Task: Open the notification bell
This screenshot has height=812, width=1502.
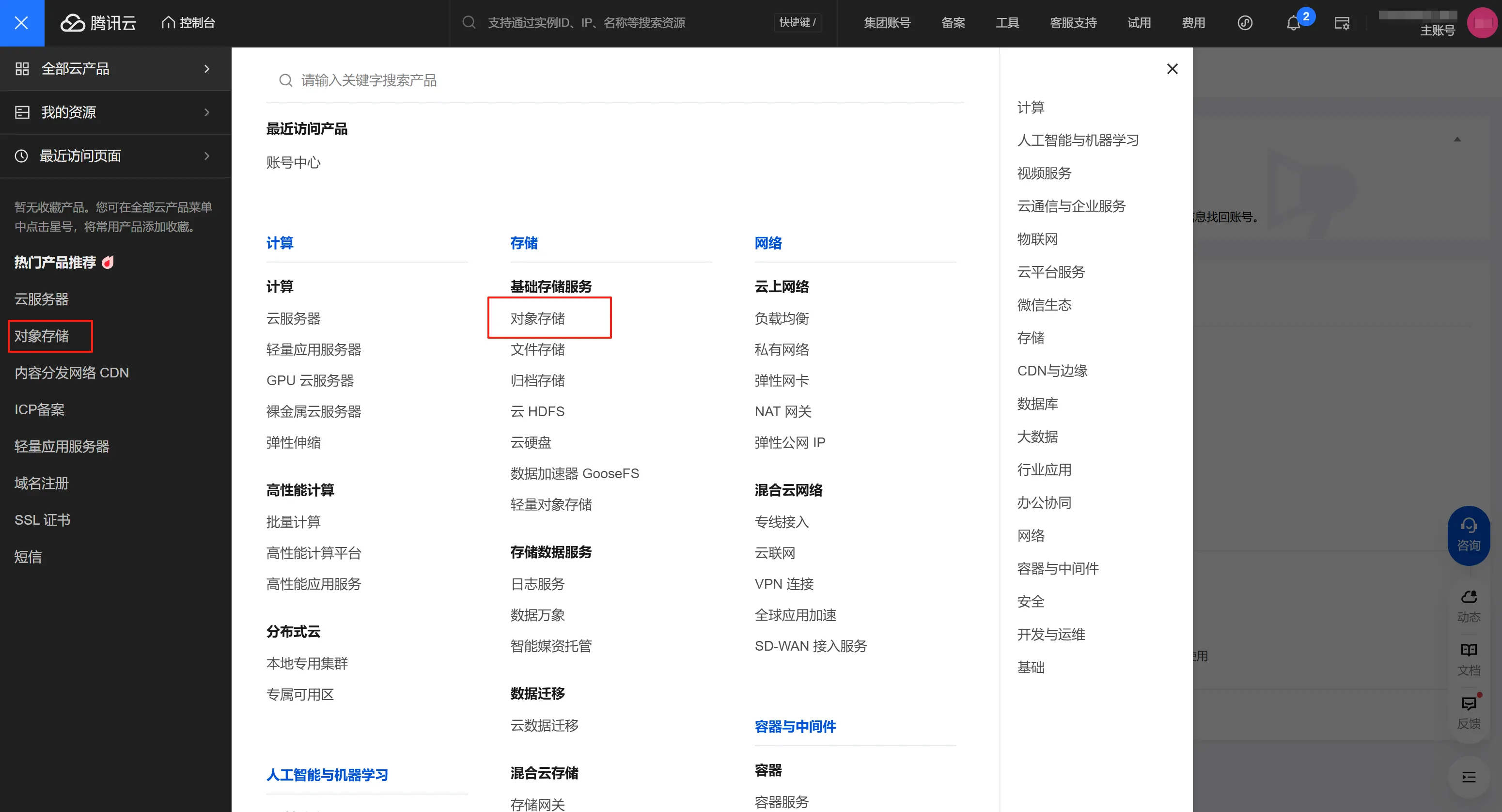Action: pyautogui.click(x=1293, y=23)
